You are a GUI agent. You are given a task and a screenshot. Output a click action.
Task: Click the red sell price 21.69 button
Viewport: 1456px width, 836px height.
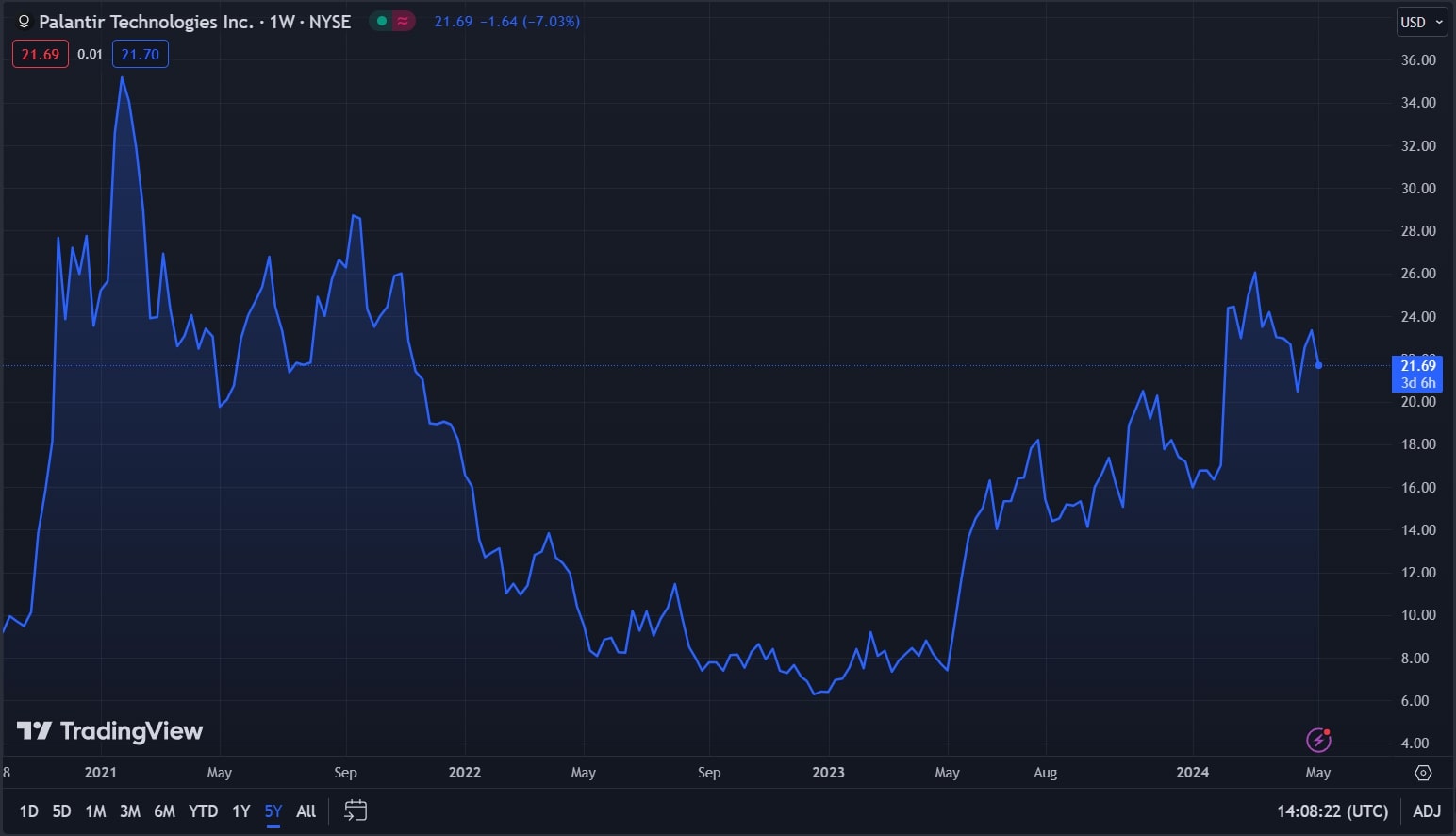(x=41, y=54)
